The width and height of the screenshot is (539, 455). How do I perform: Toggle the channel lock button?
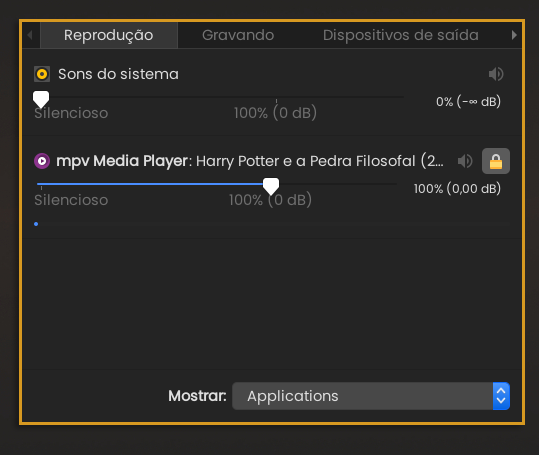click(496, 161)
